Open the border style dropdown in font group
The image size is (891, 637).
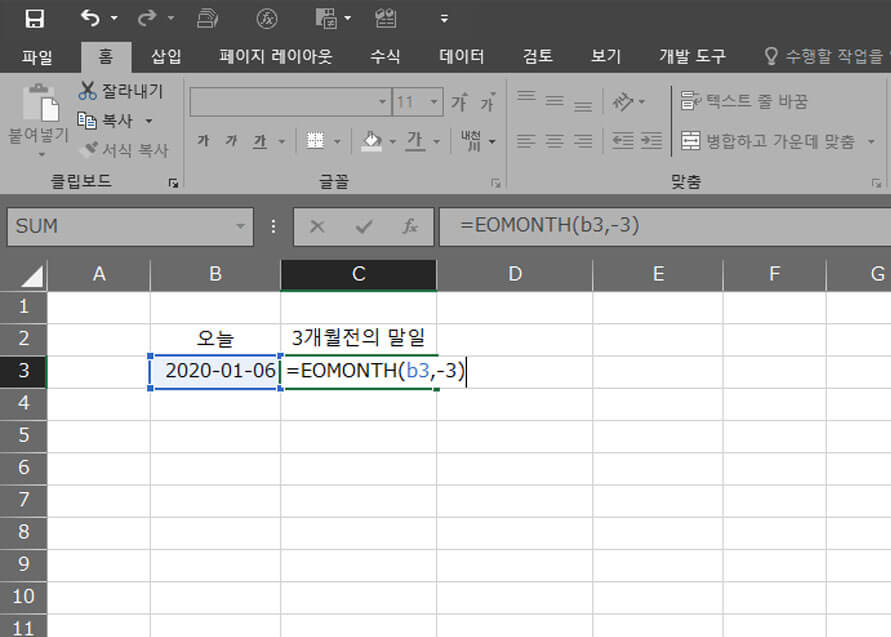point(336,141)
